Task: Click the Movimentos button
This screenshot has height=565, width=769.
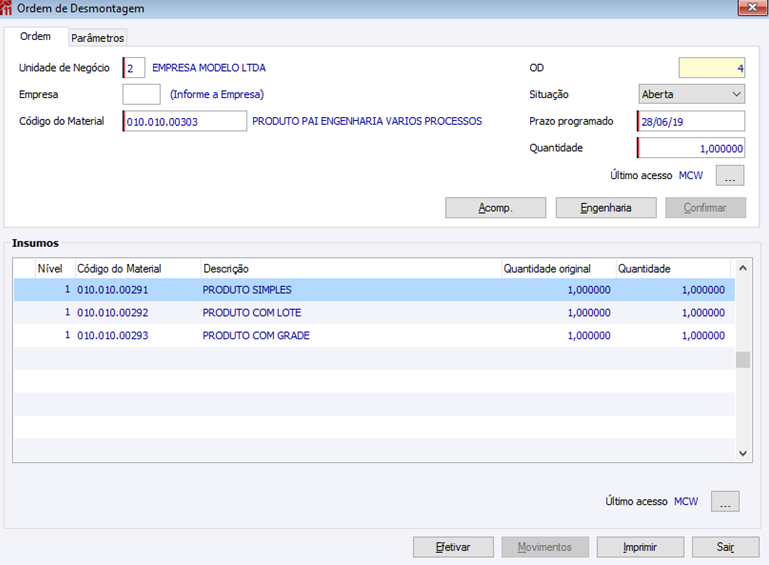Action: (x=545, y=547)
